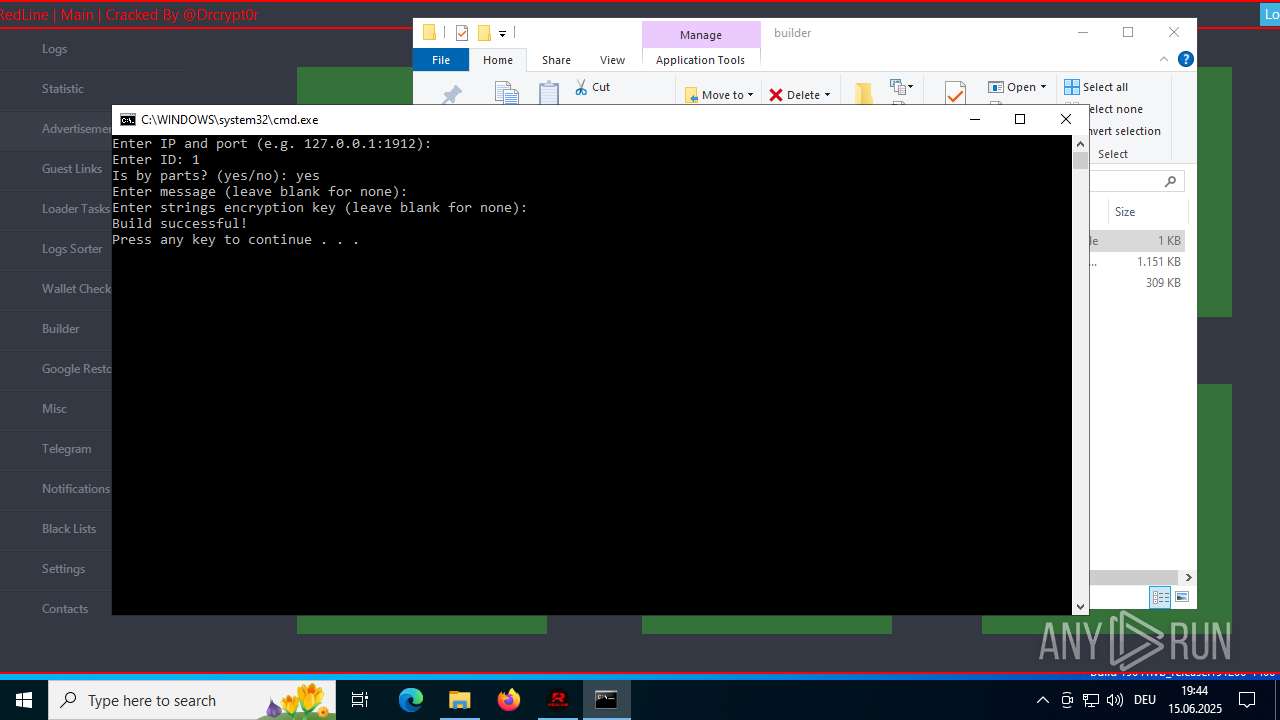The height and width of the screenshot is (720, 1280).
Task: Click Properties icon in quick access toolbar
Action: pos(461,33)
